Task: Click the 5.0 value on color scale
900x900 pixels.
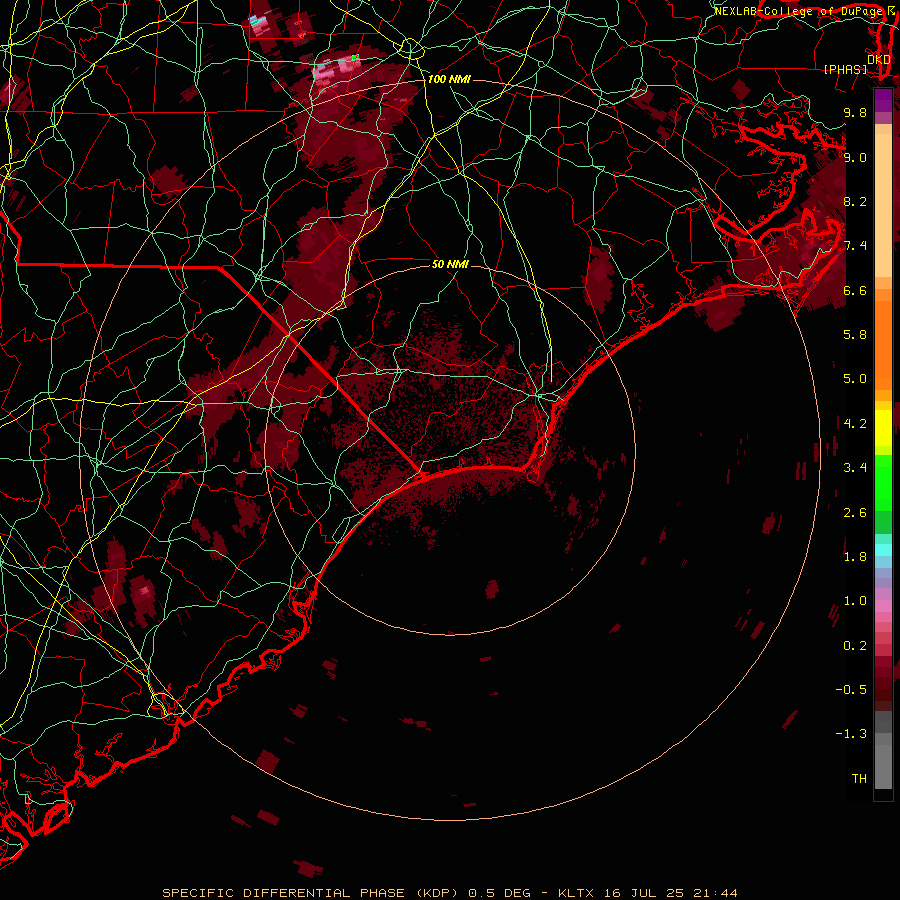Action: [x=855, y=379]
